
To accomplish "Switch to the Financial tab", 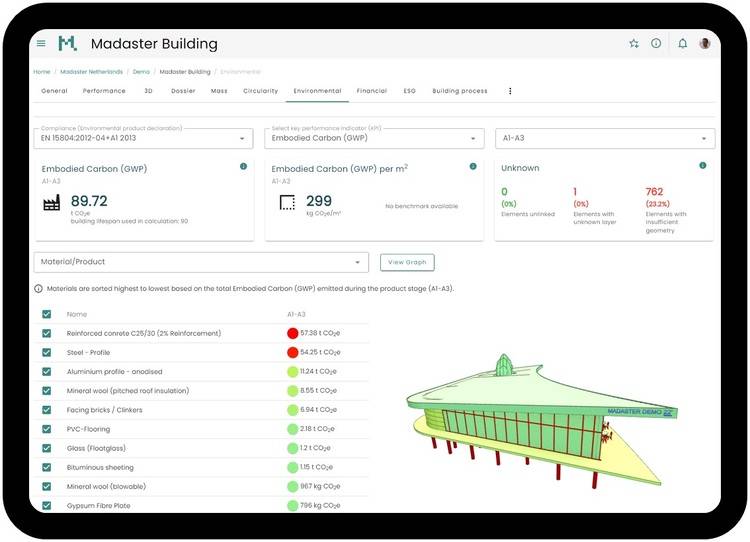I will tap(371, 91).
